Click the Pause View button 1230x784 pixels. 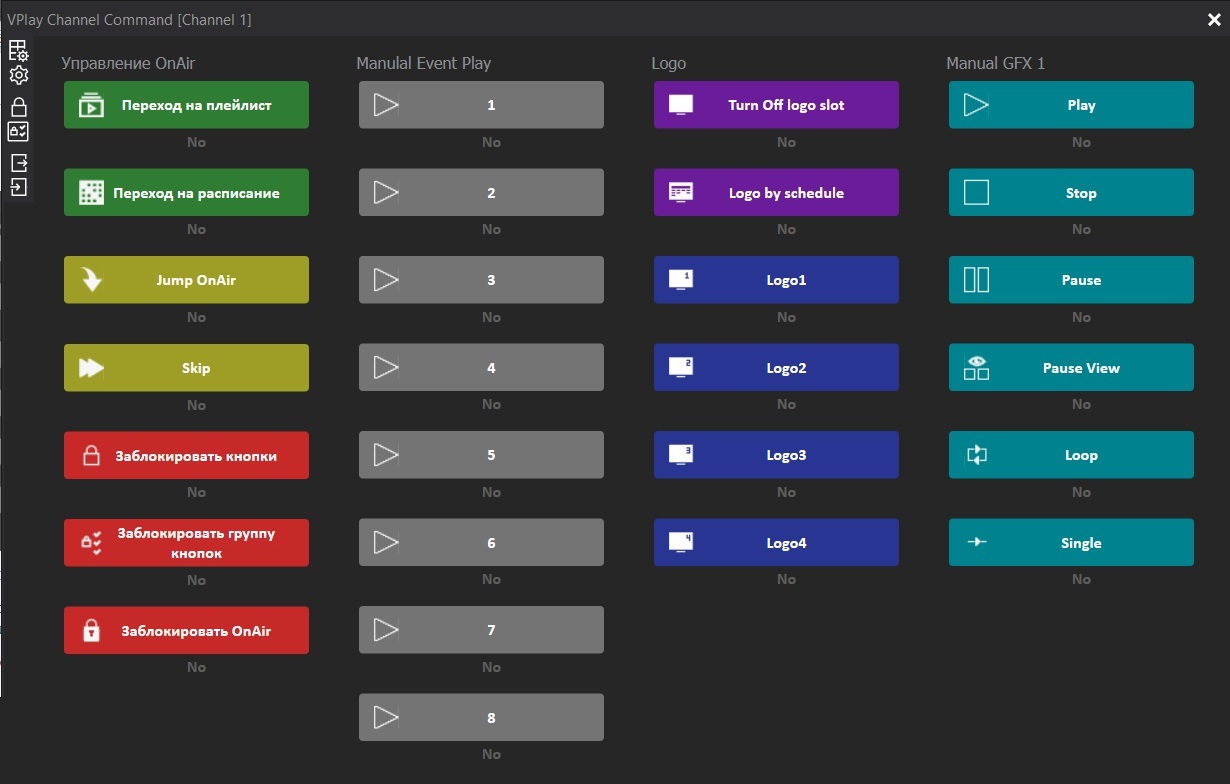(1071, 368)
